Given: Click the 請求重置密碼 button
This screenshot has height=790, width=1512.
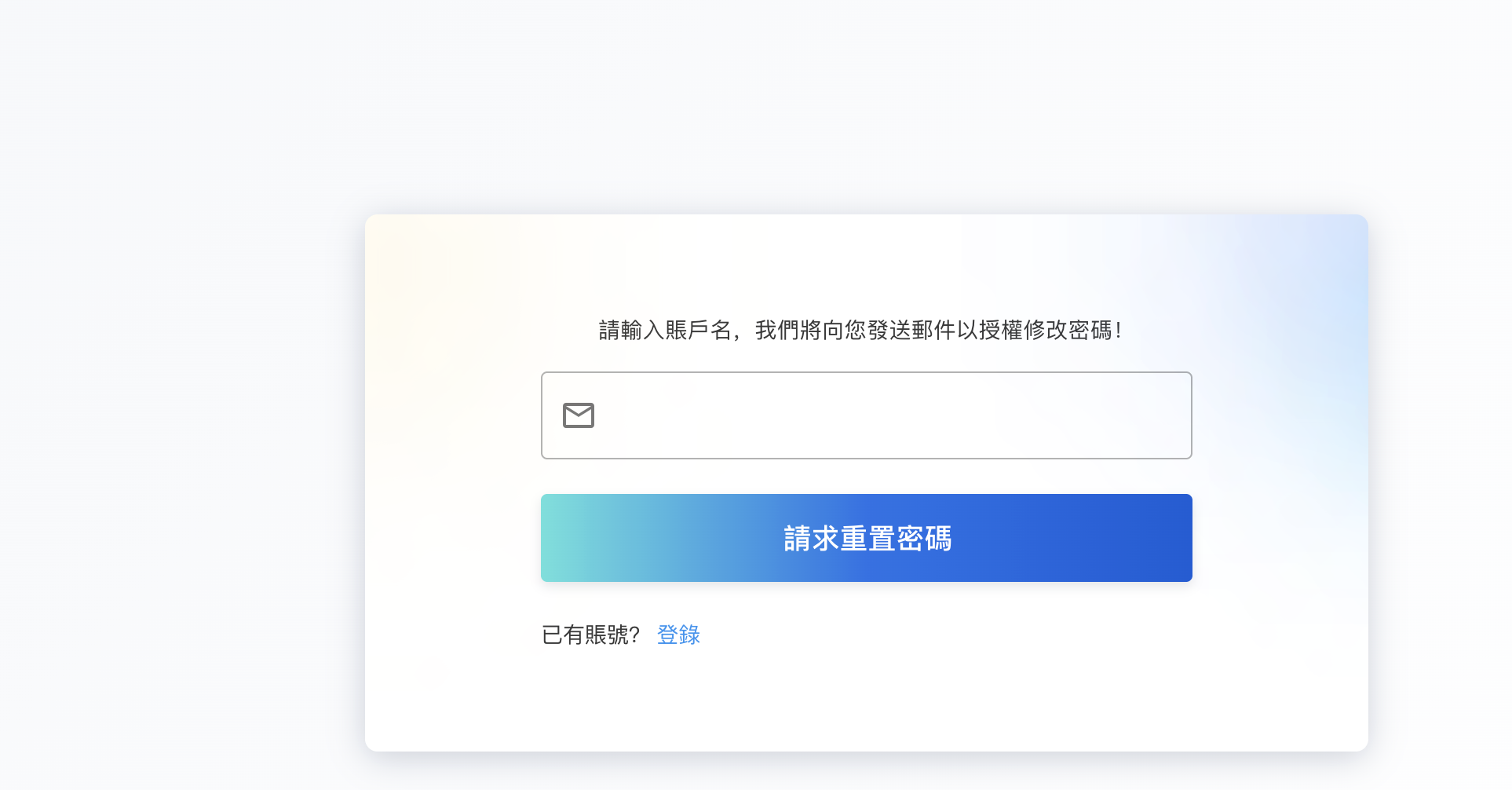Looking at the screenshot, I should pos(867,538).
